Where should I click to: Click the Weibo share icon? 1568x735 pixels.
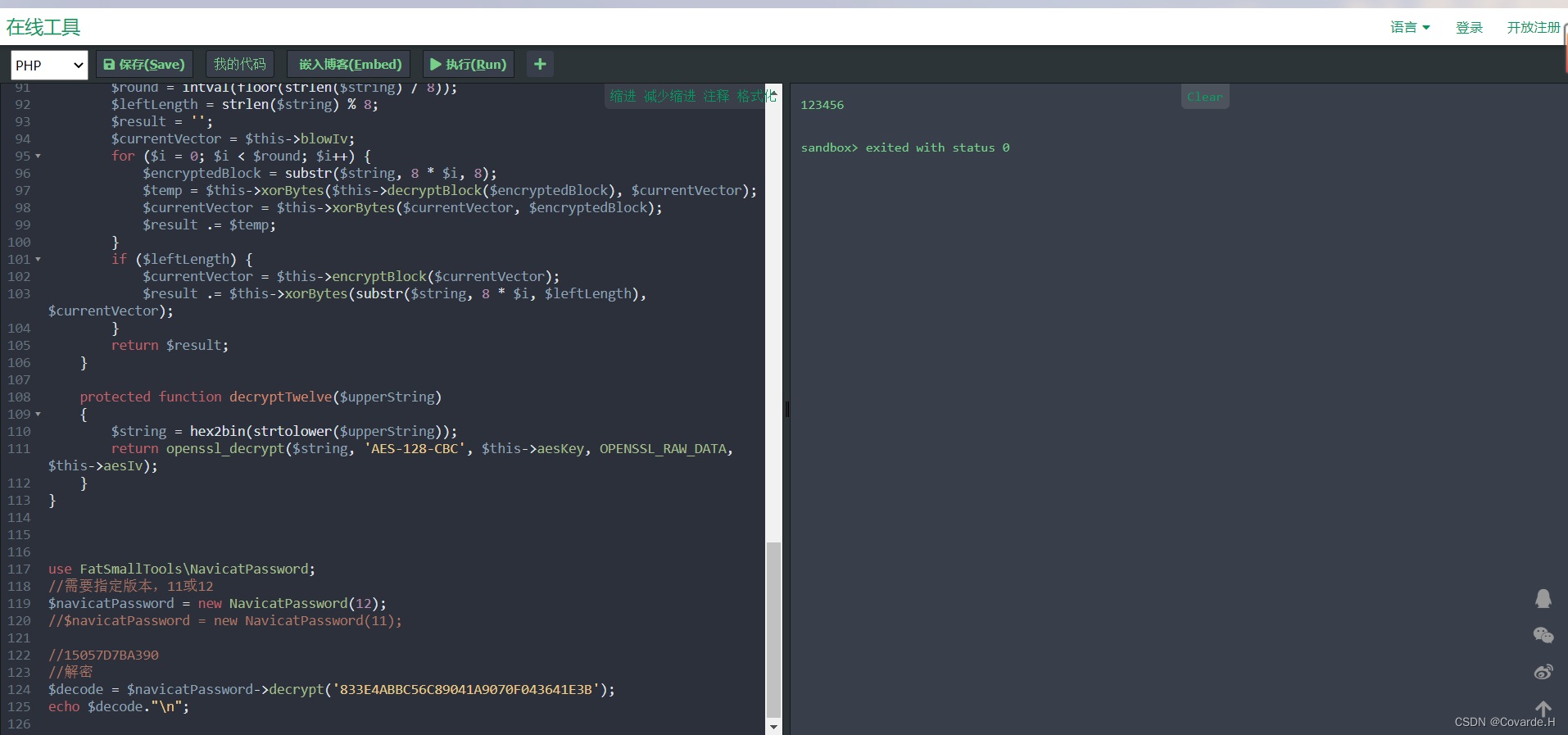click(1543, 672)
